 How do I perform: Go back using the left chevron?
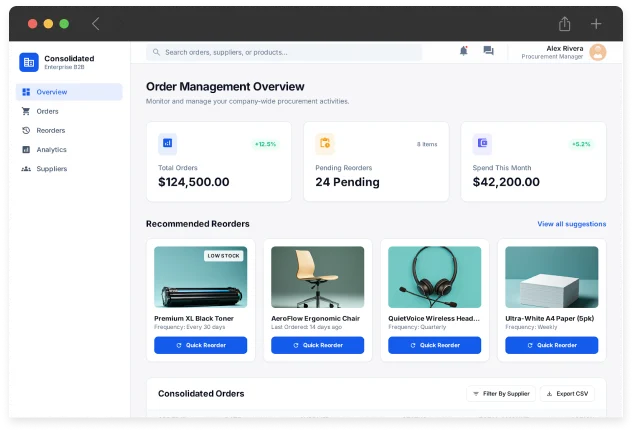tap(96, 24)
